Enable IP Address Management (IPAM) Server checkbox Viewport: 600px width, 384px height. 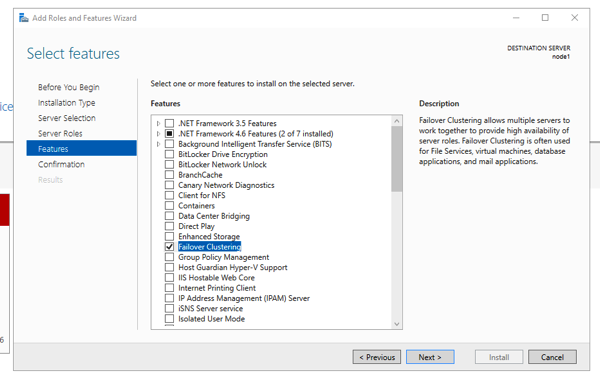coord(169,298)
